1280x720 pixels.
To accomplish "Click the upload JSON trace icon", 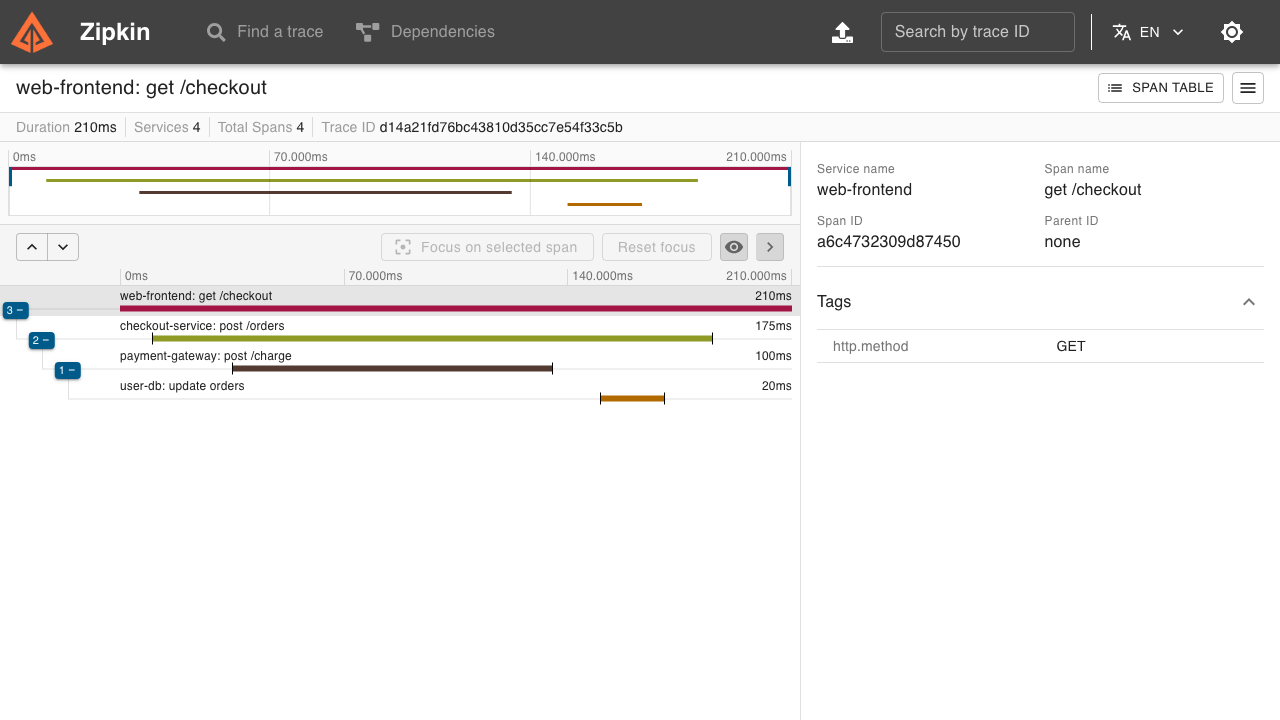I will (x=843, y=32).
